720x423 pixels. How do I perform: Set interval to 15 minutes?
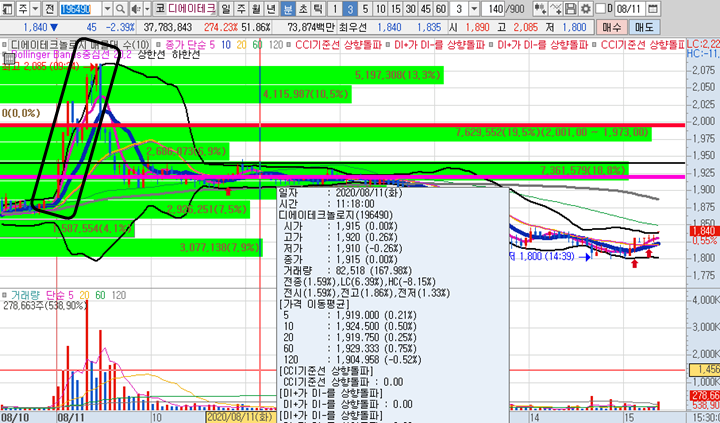click(396, 8)
